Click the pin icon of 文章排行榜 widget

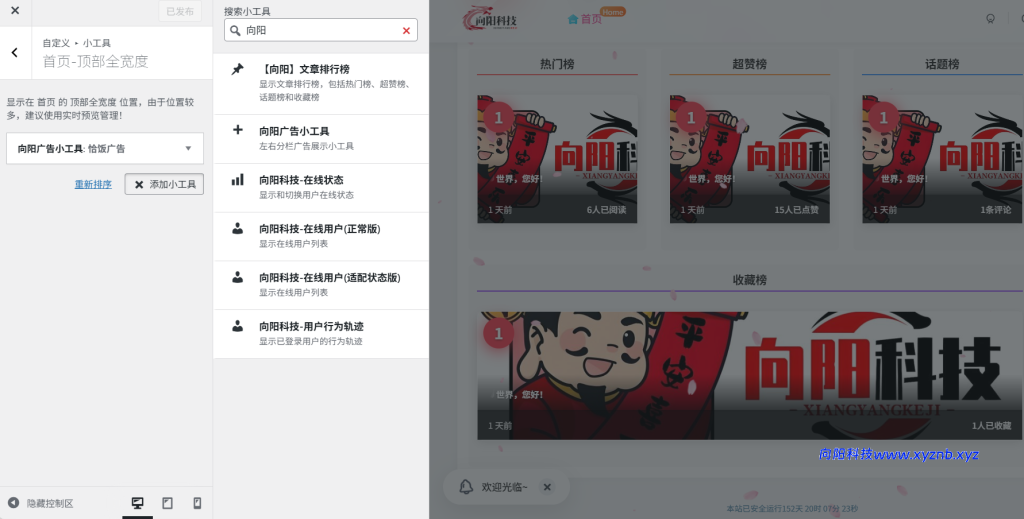pos(238,69)
